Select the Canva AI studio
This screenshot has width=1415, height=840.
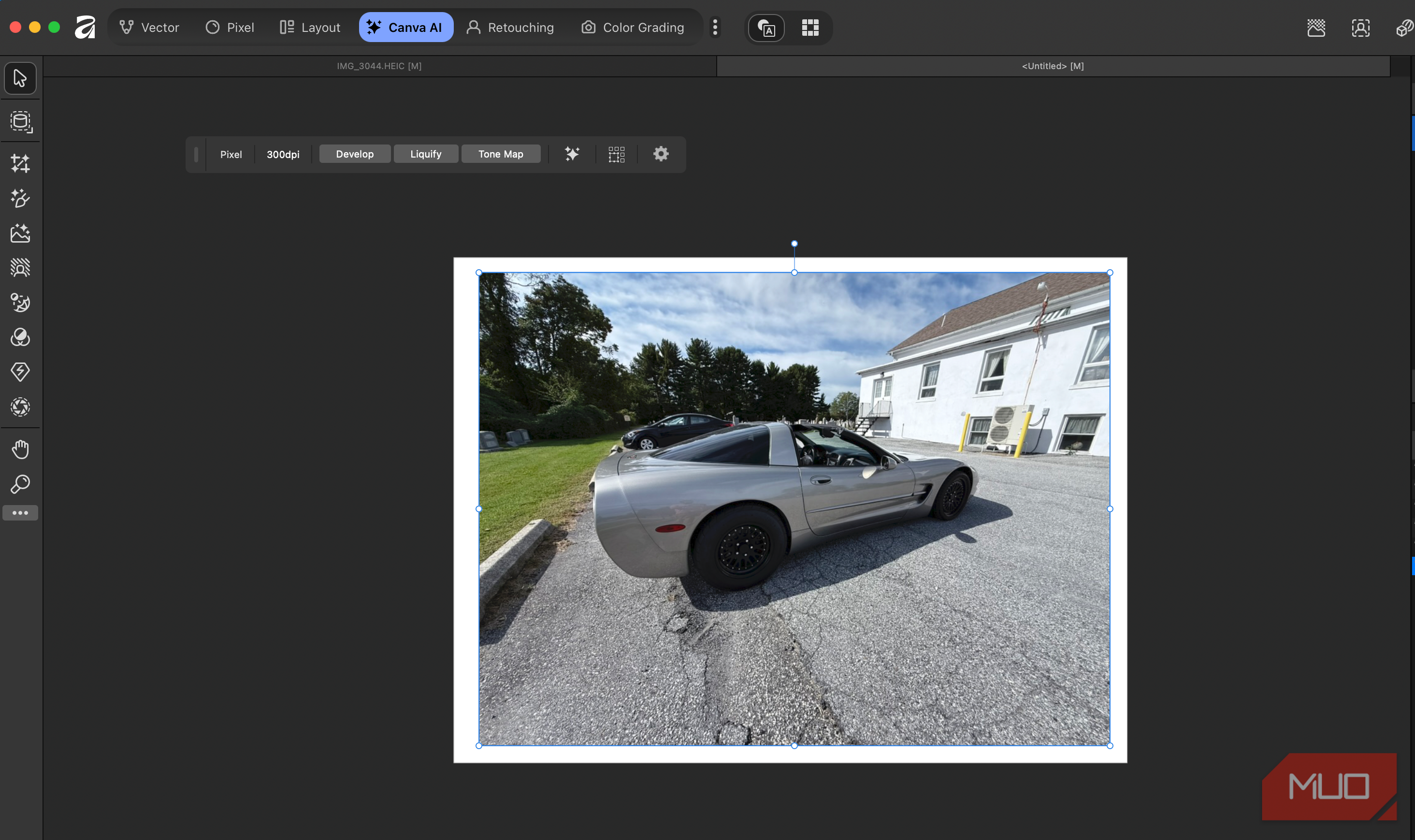tap(406, 27)
